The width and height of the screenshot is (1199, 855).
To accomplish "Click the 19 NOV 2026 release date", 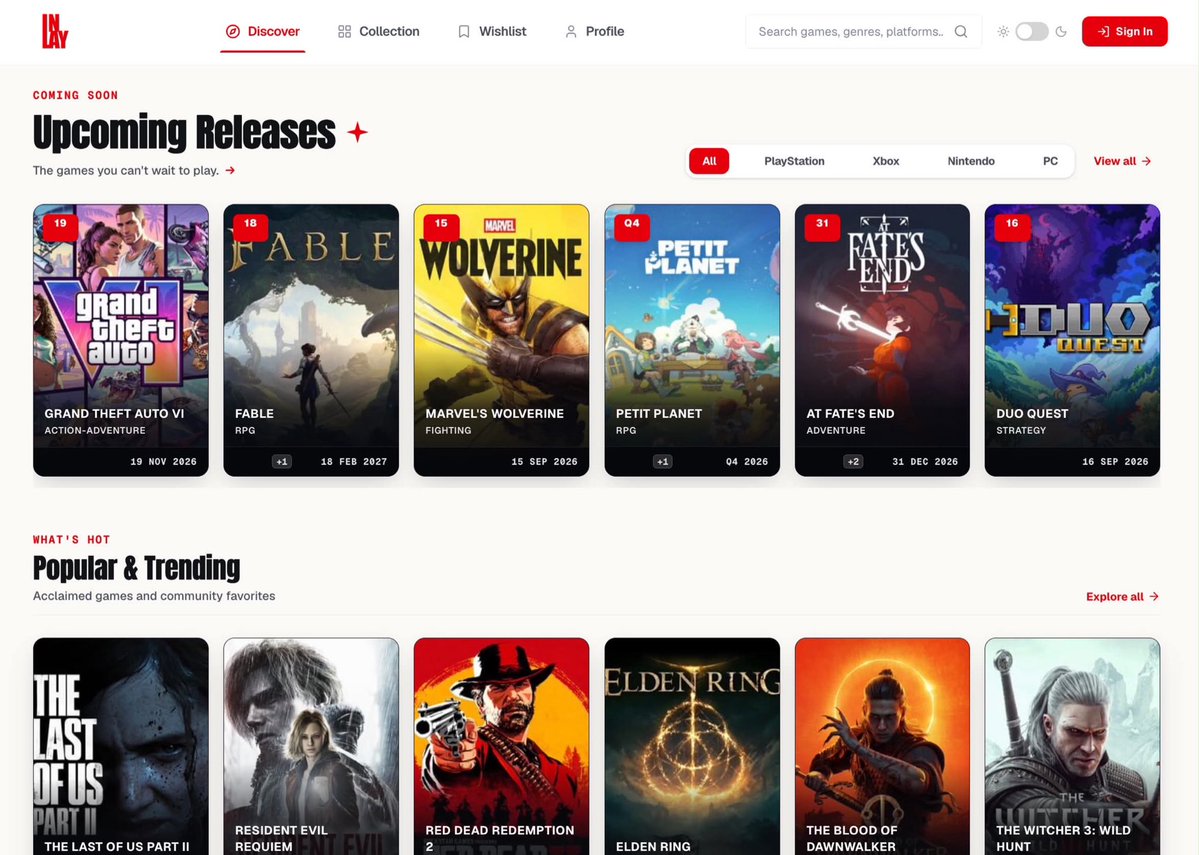I will 164,462.
